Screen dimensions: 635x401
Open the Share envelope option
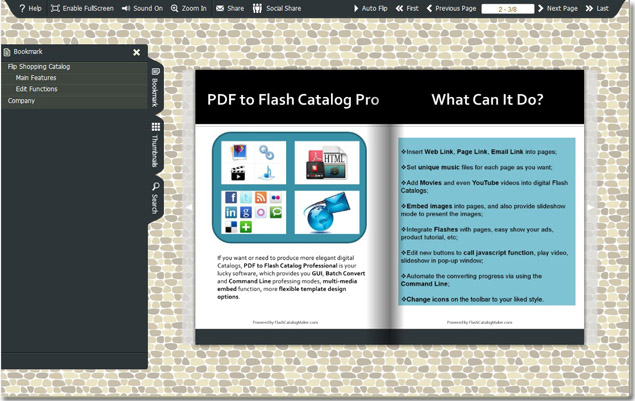pos(230,8)
